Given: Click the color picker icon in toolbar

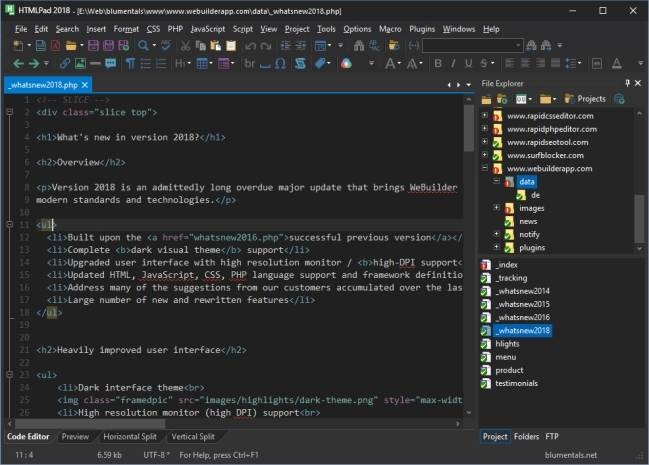Looking at the screenshot, I should point(345,64).
